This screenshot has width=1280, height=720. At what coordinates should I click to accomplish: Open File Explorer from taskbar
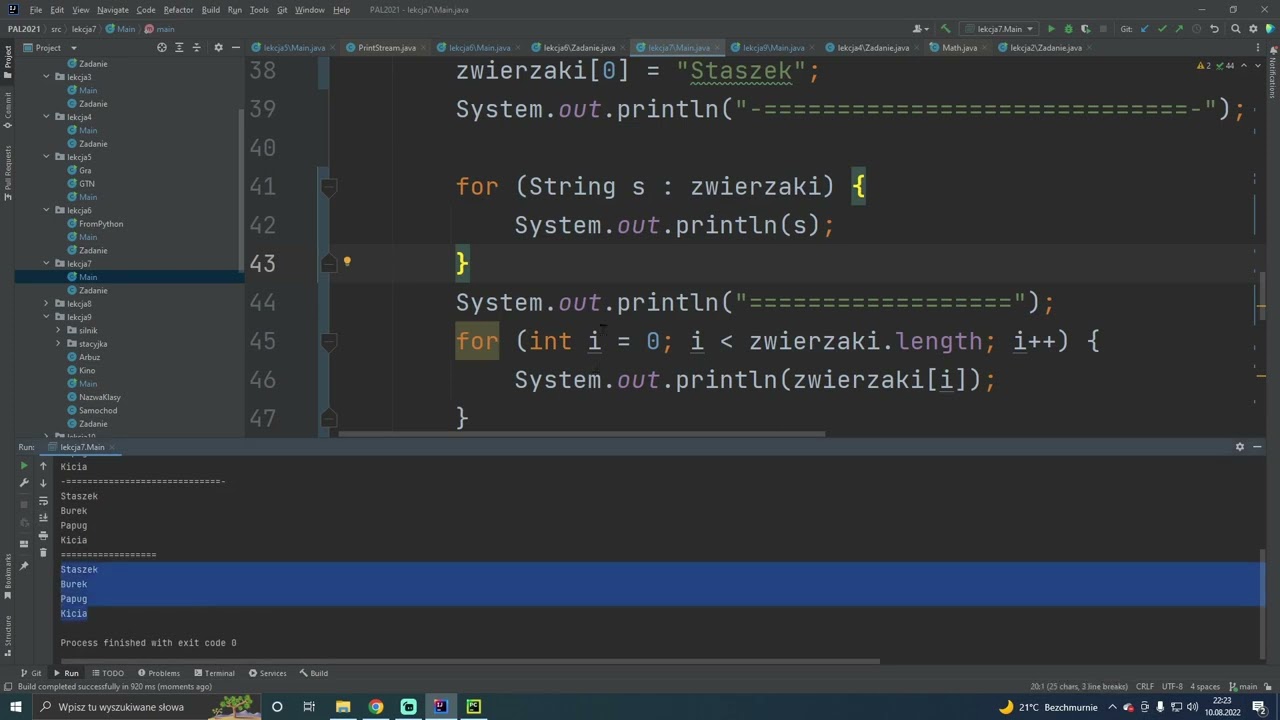[x=343, y=707]
